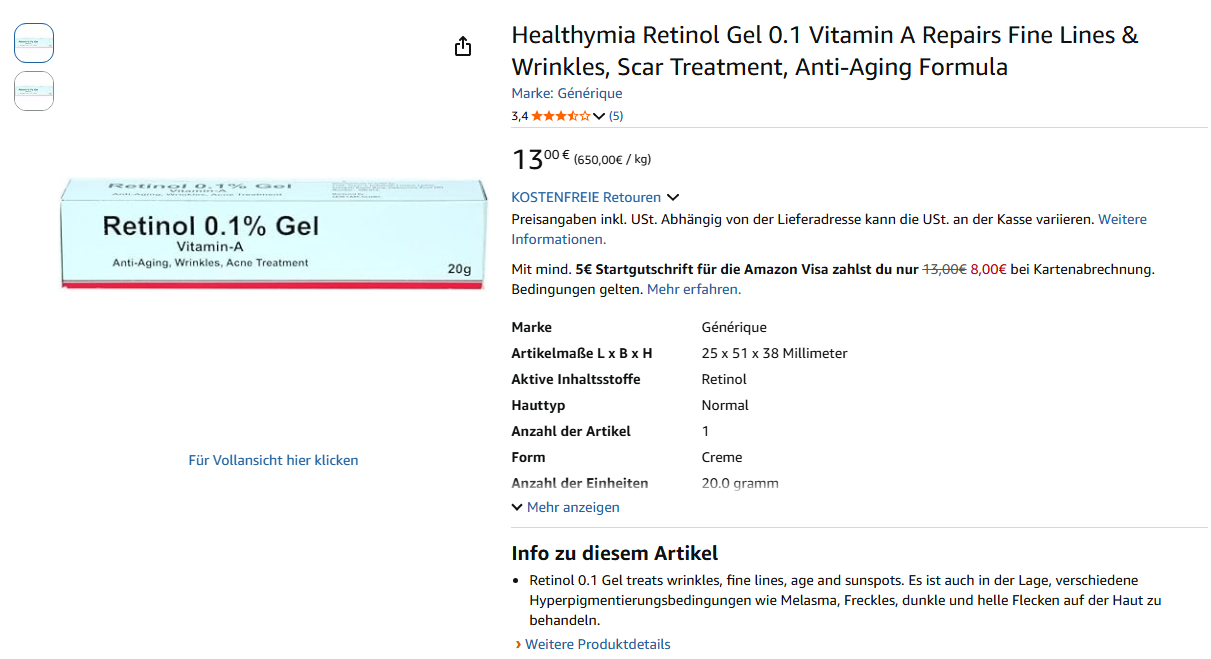Click the share icon above the product image
The width and height of the screenshot is (1211, 659).
(463, 47)
